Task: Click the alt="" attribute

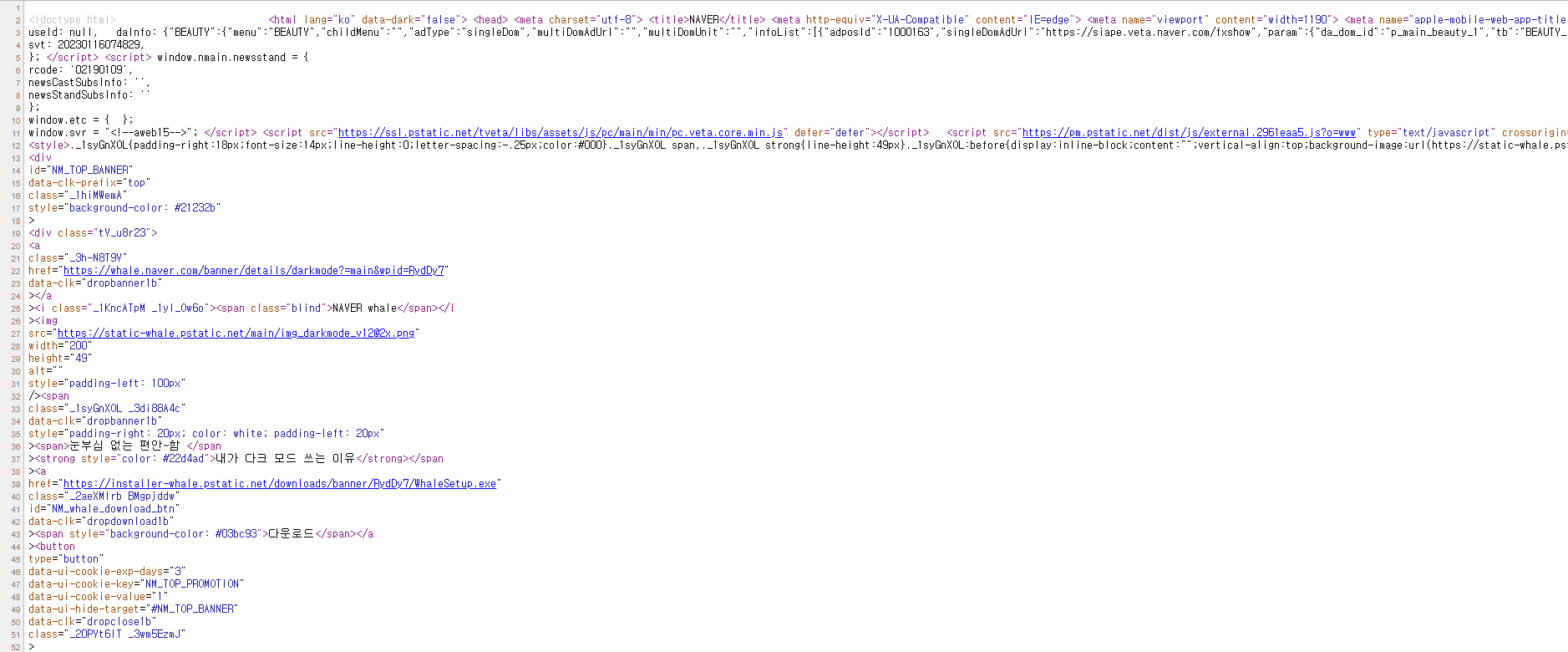Action: point(46,370)
